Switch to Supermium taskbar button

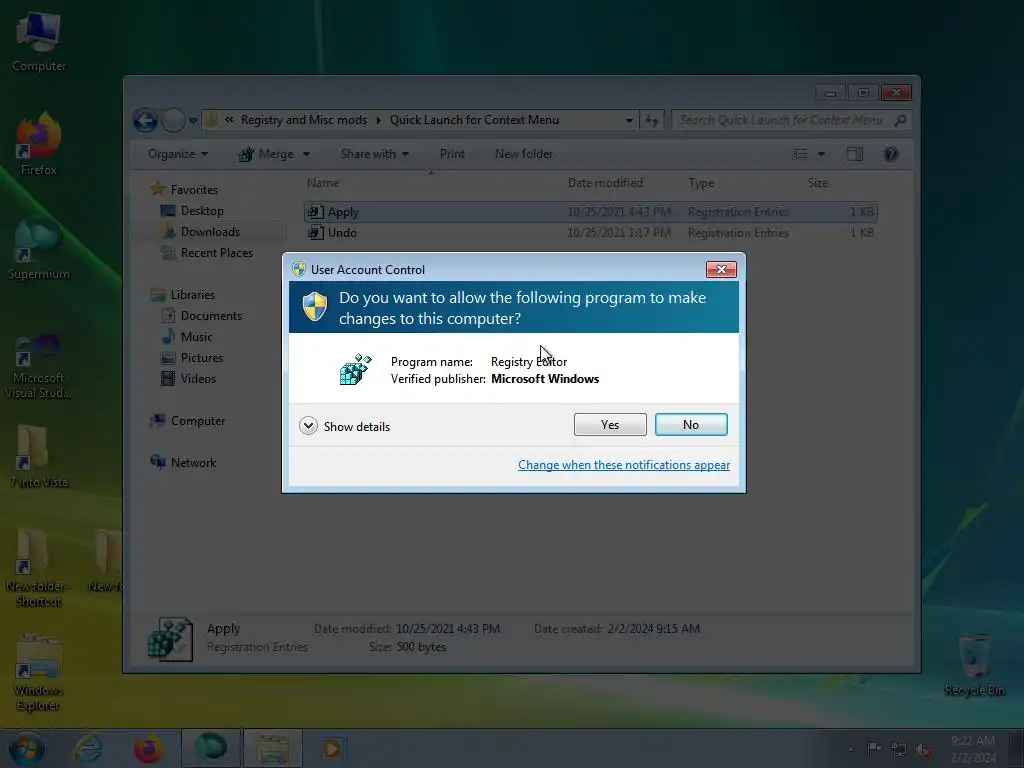pos(210,748)
